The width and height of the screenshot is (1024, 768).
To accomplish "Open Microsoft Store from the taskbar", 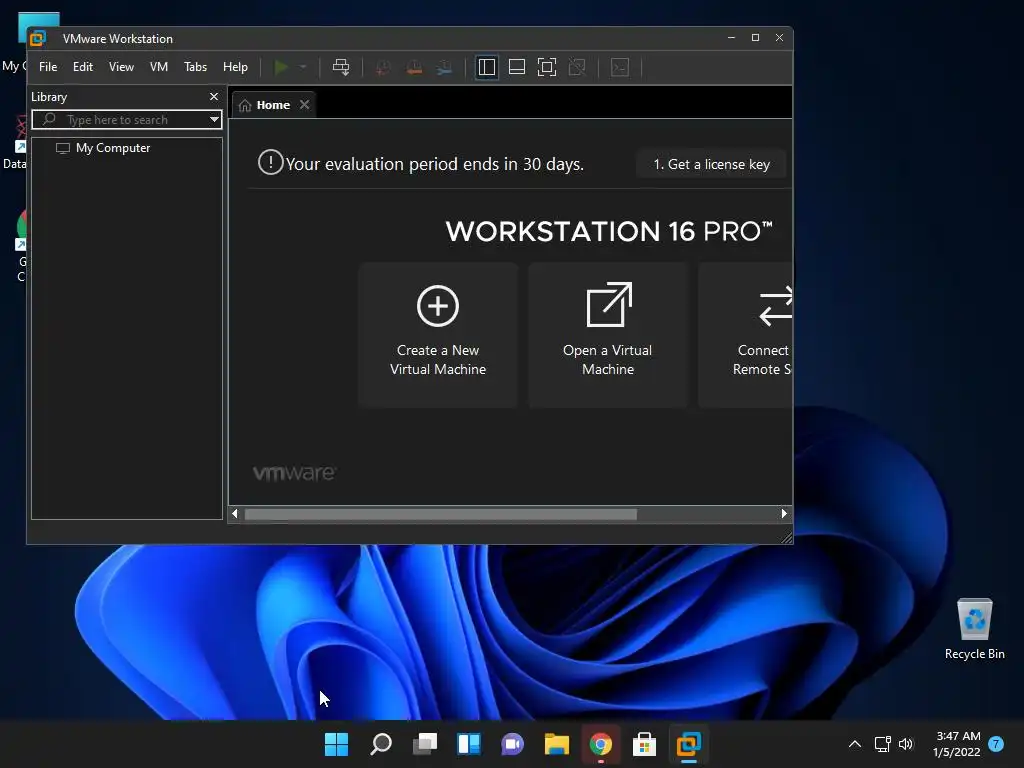I will [645, 744].
